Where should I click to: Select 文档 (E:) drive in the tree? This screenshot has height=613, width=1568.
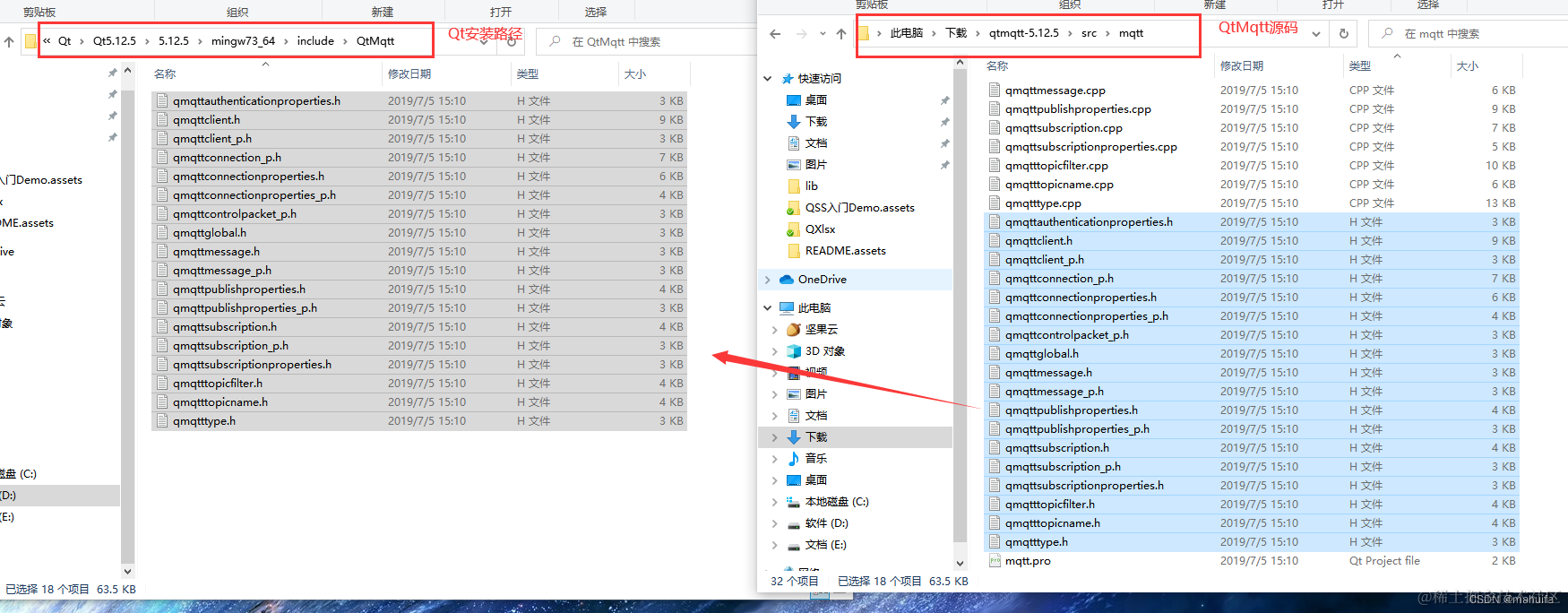tap(825, 545)
